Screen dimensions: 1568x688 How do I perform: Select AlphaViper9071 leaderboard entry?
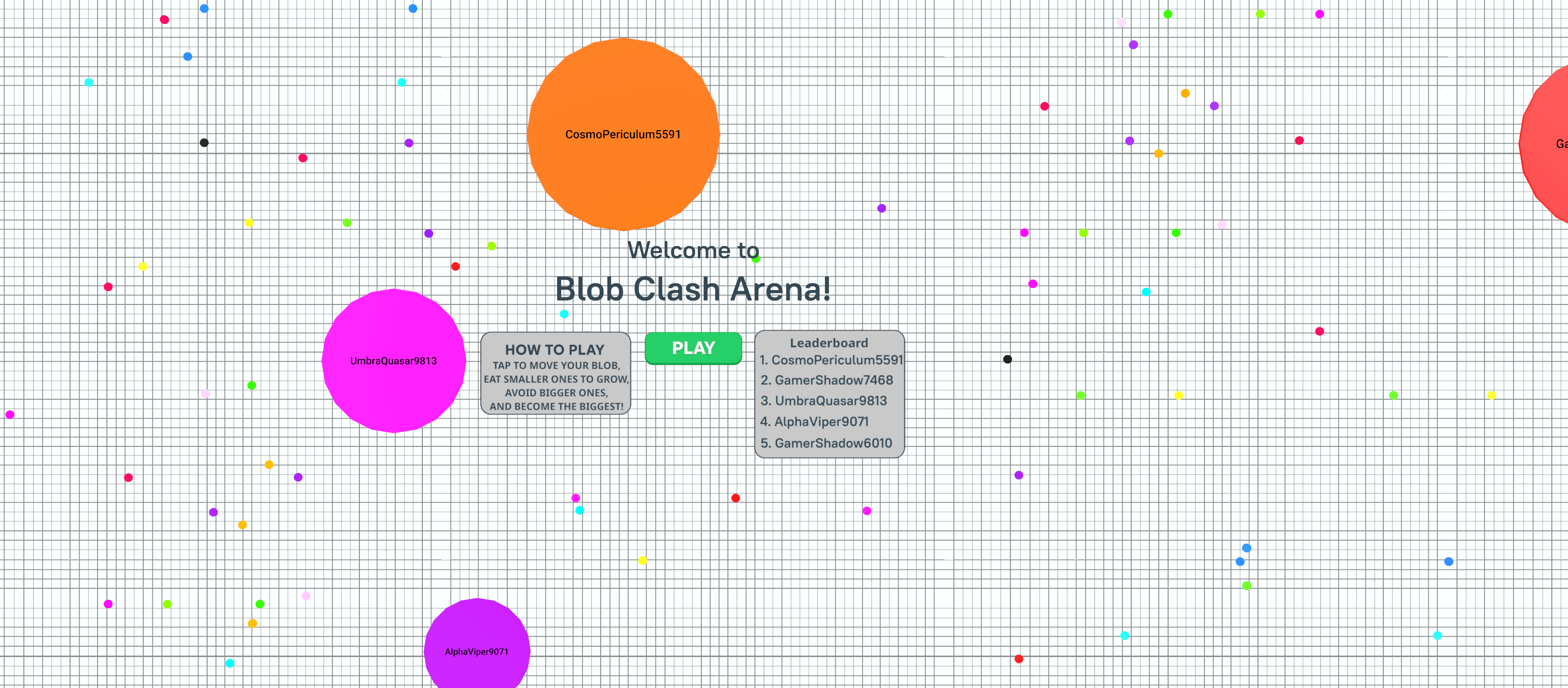[x=815, y=422]
